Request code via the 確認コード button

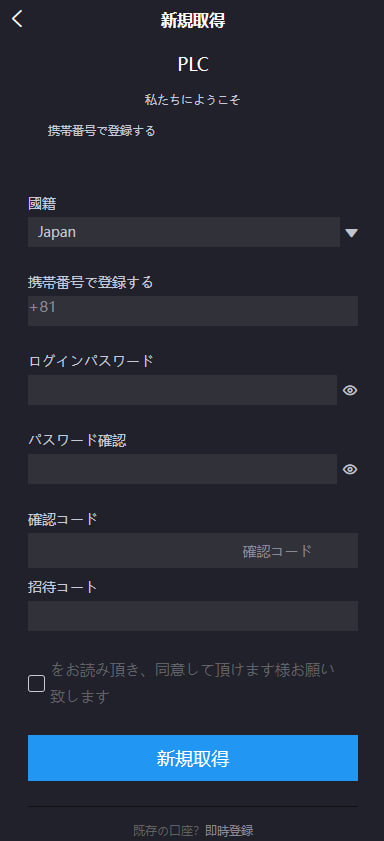[x=277, y=551]
